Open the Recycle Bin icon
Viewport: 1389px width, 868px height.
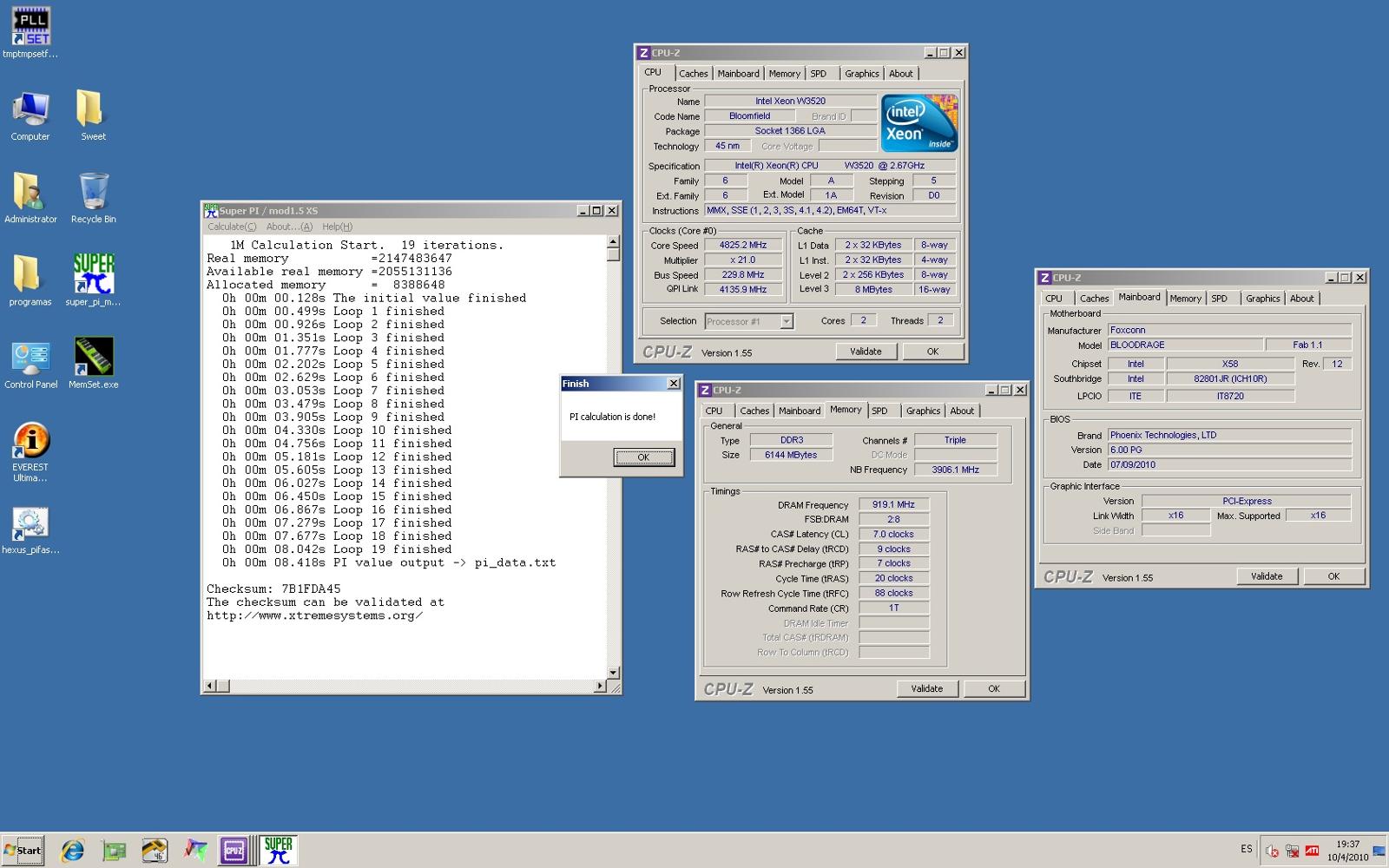point(93,198)
